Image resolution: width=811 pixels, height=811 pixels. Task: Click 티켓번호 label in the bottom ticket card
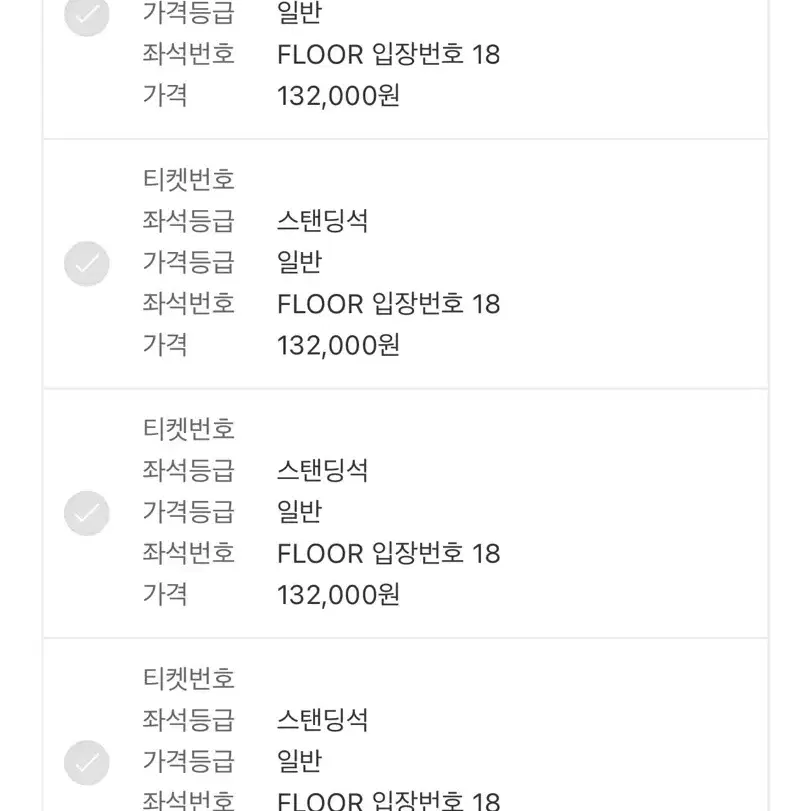point(189,678)
